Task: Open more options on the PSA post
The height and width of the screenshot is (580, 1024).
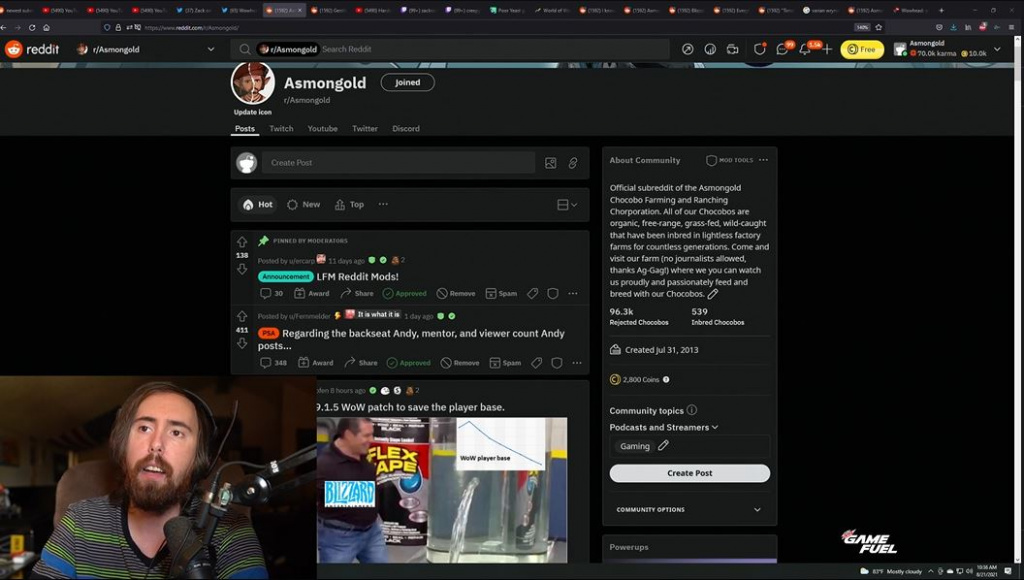Action: (x=577, y=362)
